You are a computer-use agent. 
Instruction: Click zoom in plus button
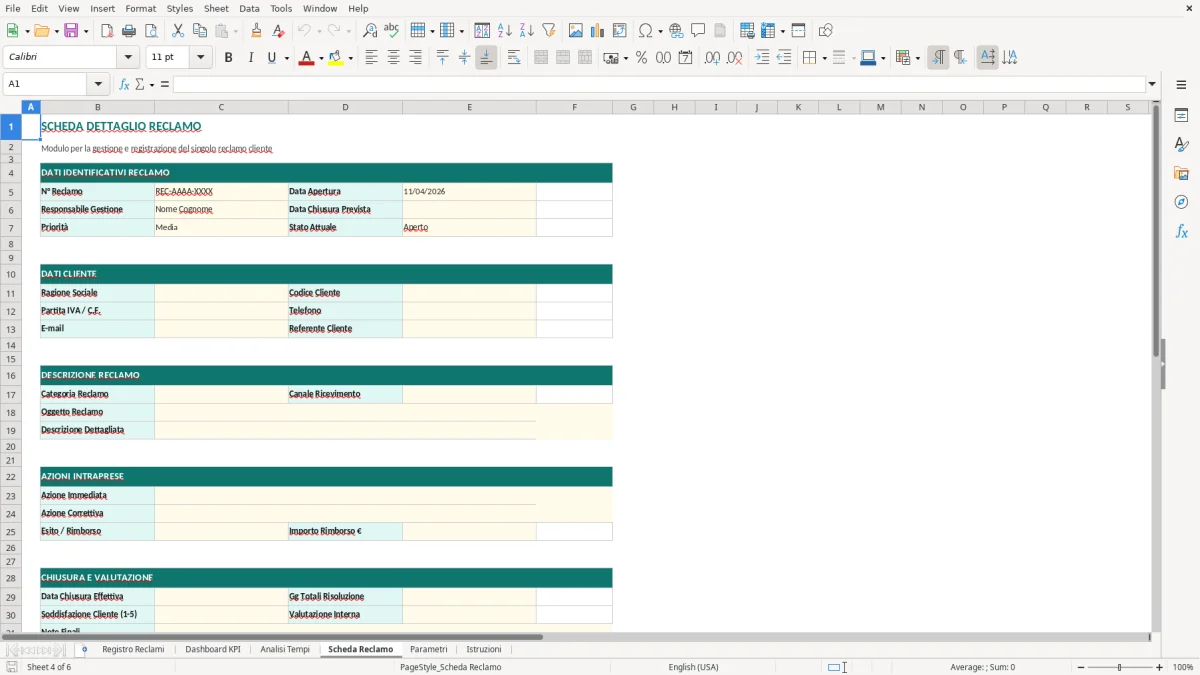1159,667
